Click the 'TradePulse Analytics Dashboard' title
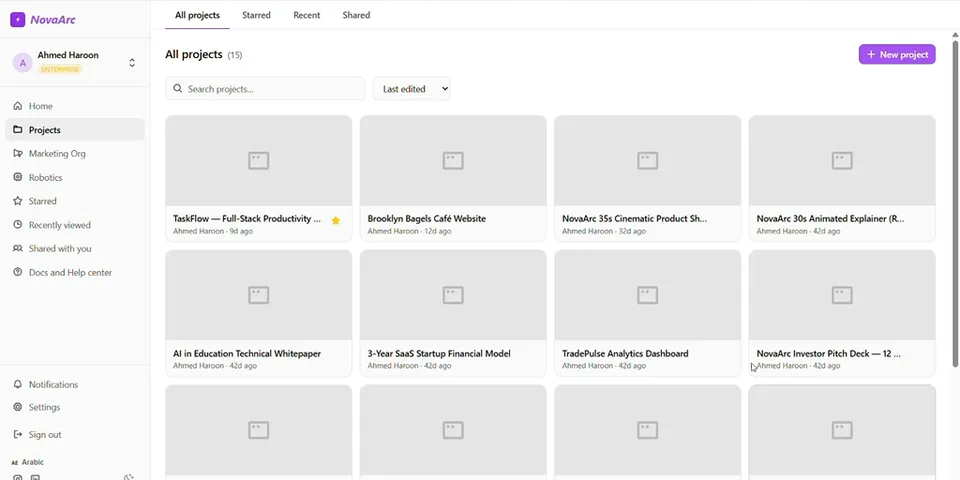Viewport: 960px width, 480px height. tap(625, 353)
